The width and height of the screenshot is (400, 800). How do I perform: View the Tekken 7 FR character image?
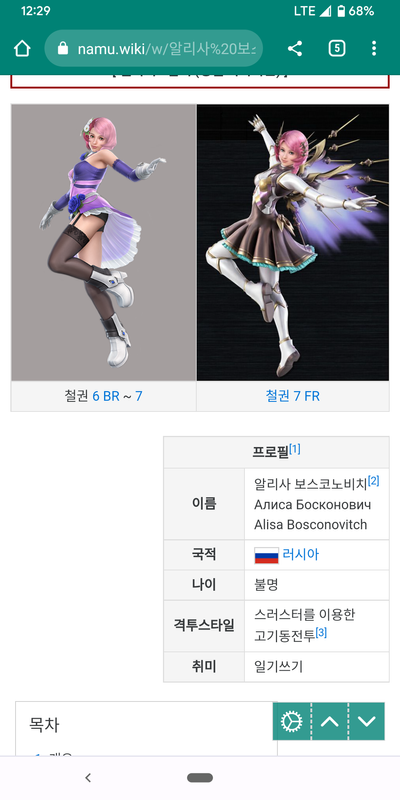(293, 242)
